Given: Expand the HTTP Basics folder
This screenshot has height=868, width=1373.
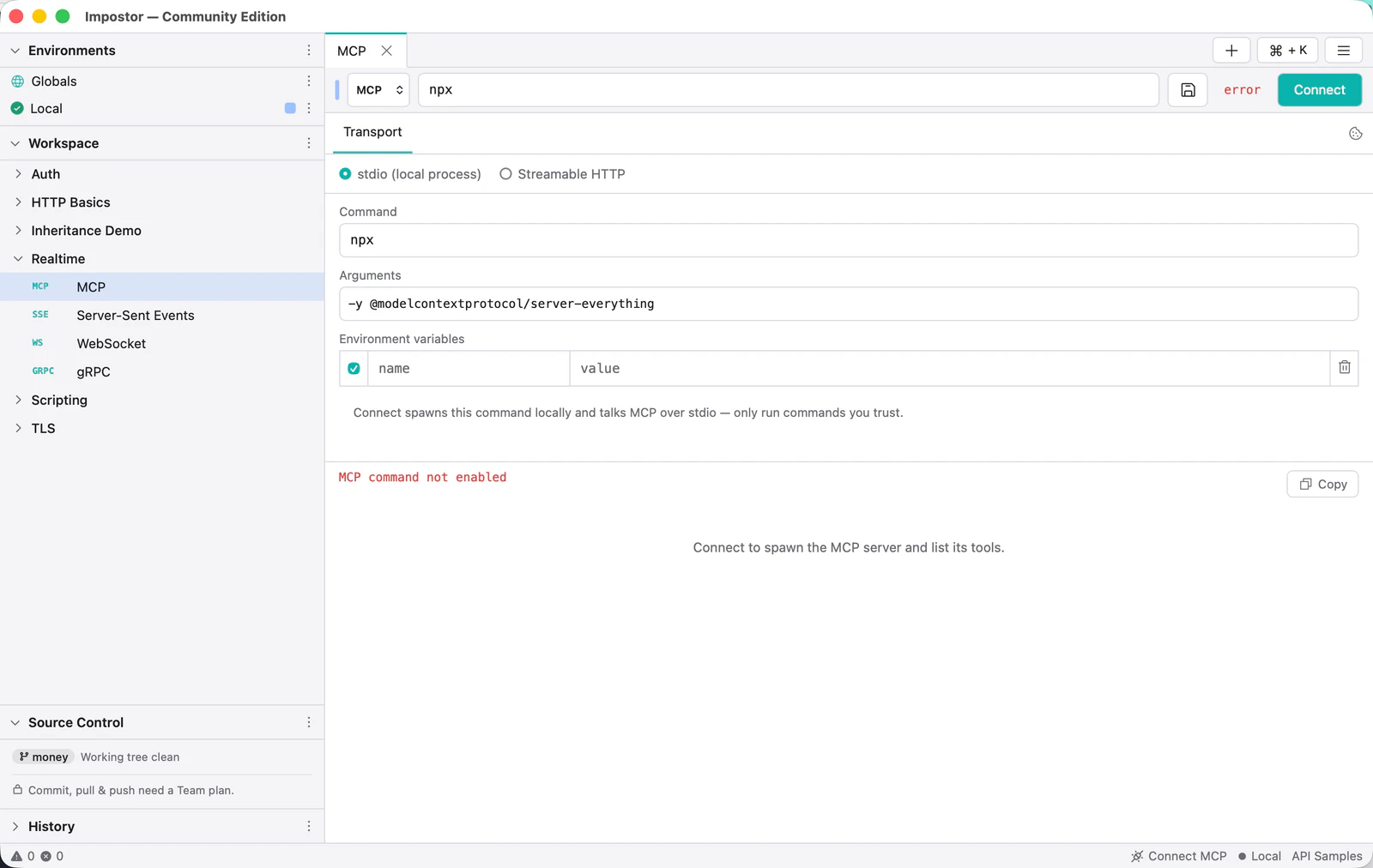Looking at the screenshot, I should pyautogui.click(x=18, y=202).
